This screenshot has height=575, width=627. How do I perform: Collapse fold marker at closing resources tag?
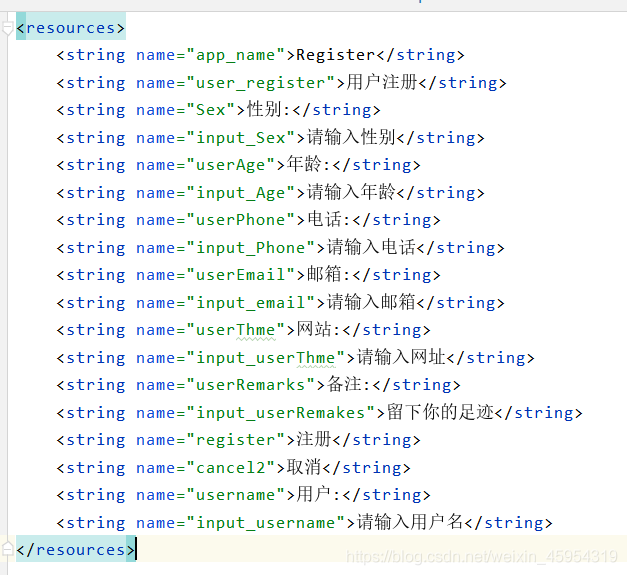7,549
